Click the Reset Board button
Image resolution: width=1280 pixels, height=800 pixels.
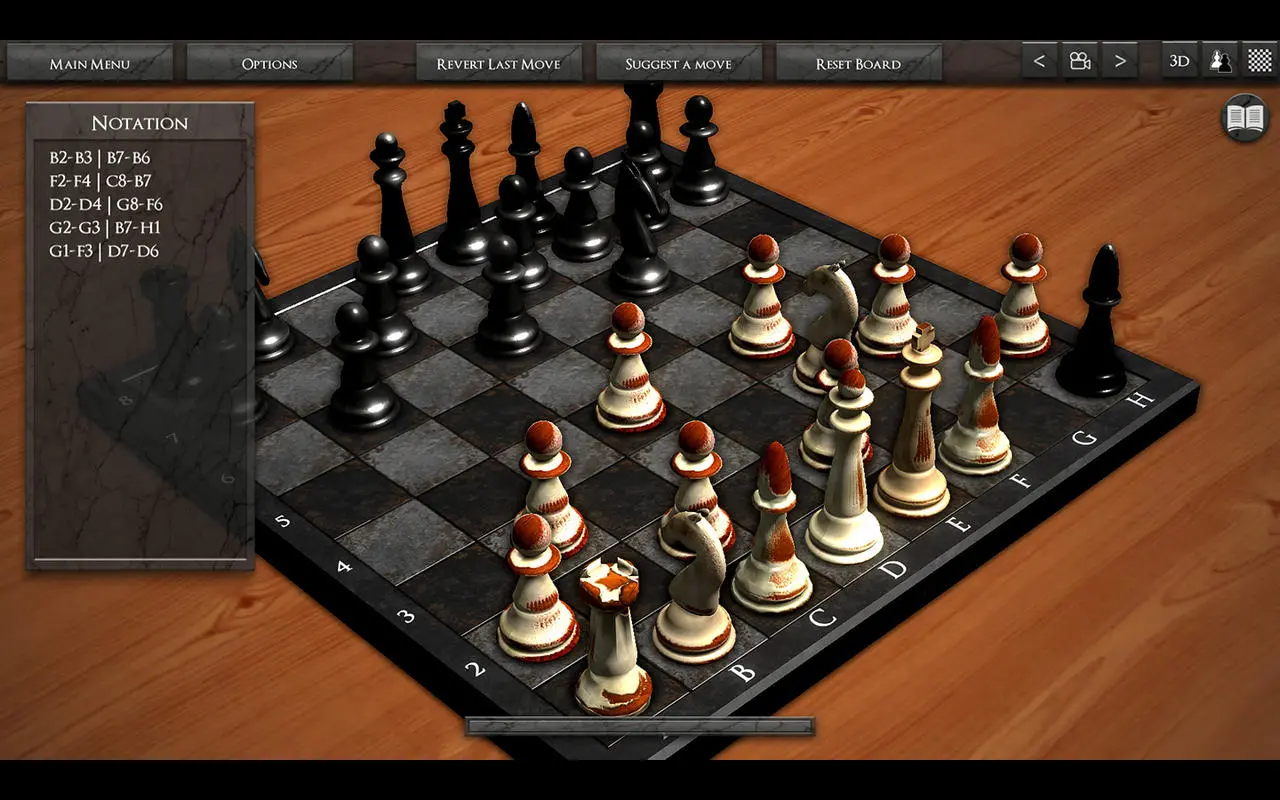click(x=859, y=62)
